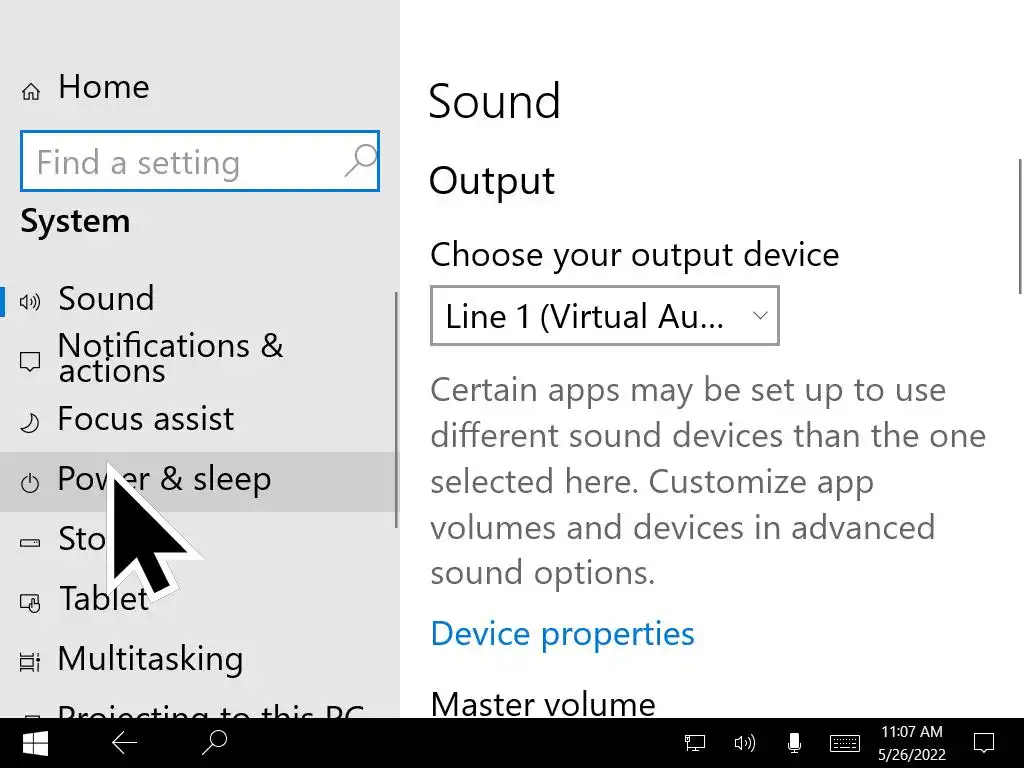Click the Home icon in sidebar
1024x768 pixels.
(31, 91)
